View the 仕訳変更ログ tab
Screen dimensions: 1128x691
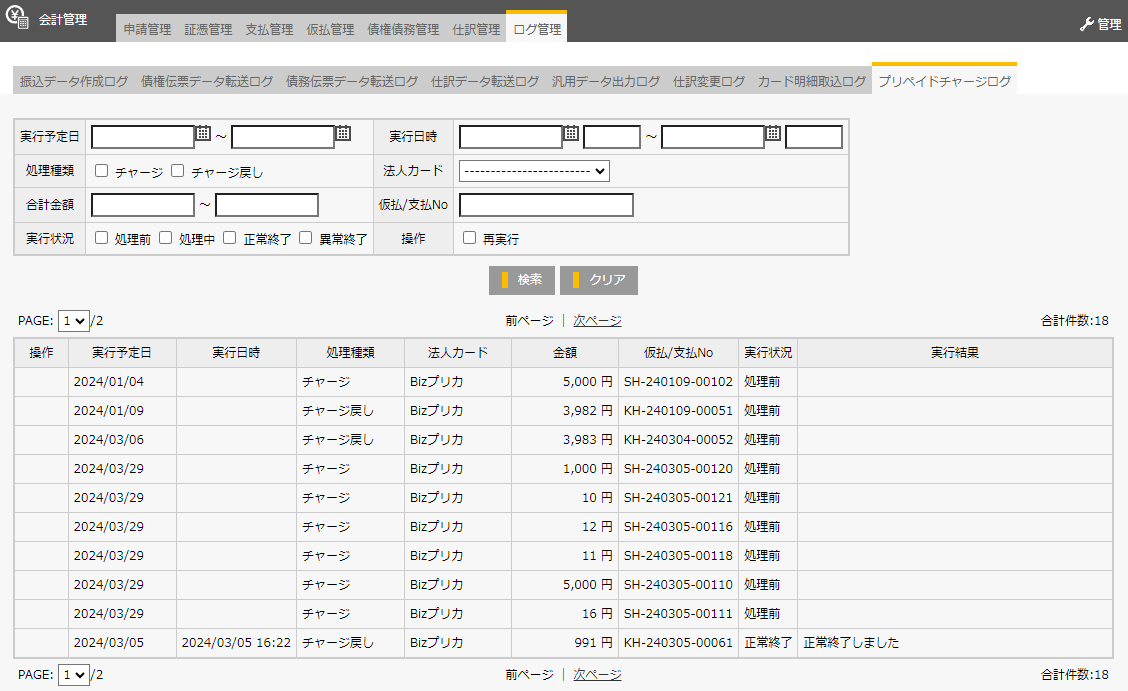(709, 81)
